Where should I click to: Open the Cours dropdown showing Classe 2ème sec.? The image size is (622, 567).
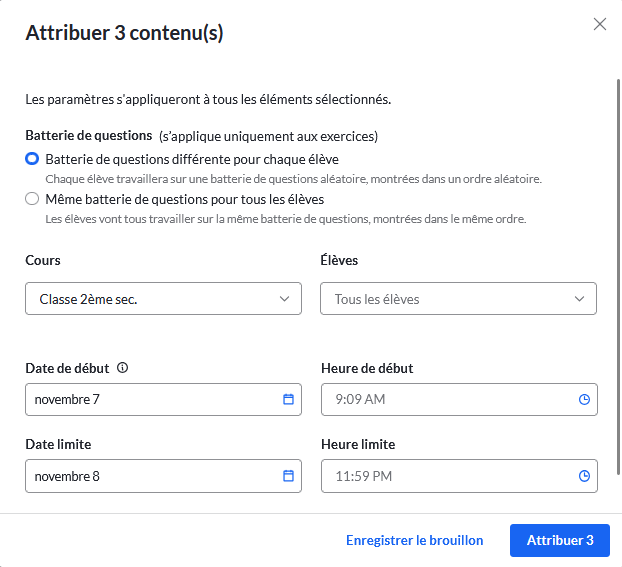[150, 299]
